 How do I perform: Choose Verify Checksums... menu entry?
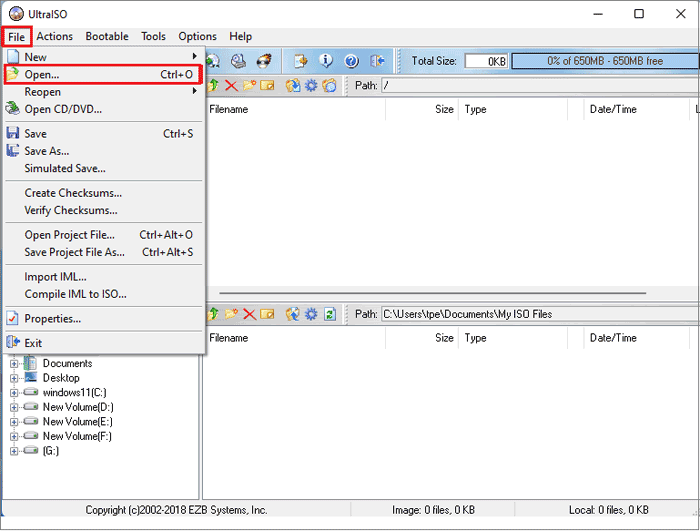pos(104,210)
